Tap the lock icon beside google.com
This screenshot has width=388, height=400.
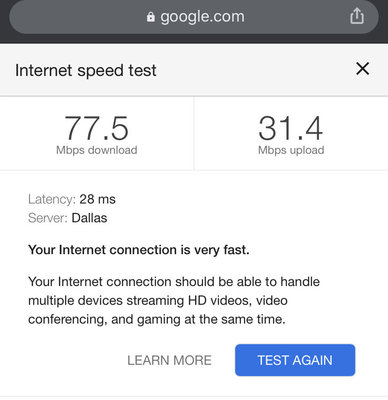[x=151, y=17]
